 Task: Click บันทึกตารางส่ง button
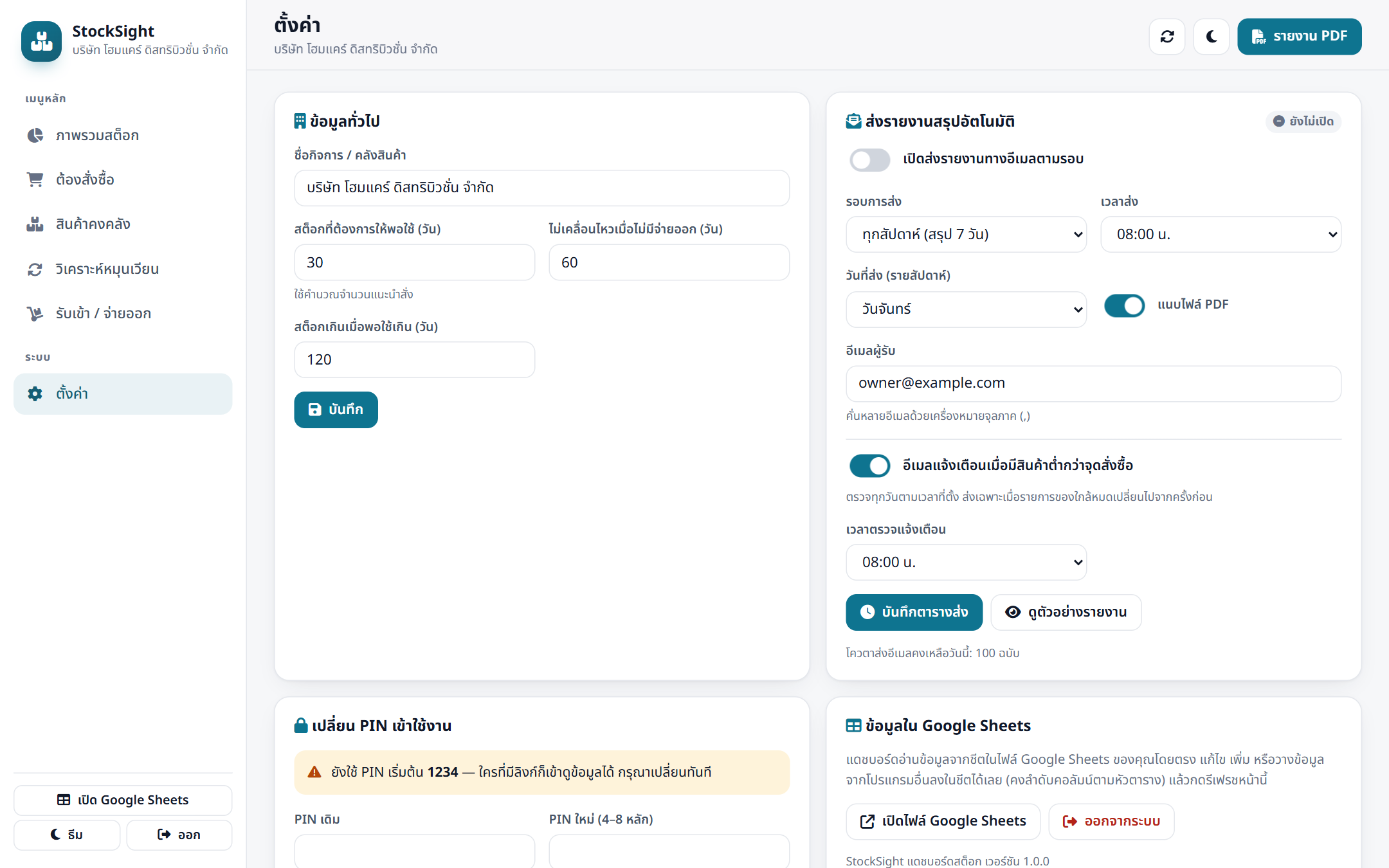(x=914, y=612)
